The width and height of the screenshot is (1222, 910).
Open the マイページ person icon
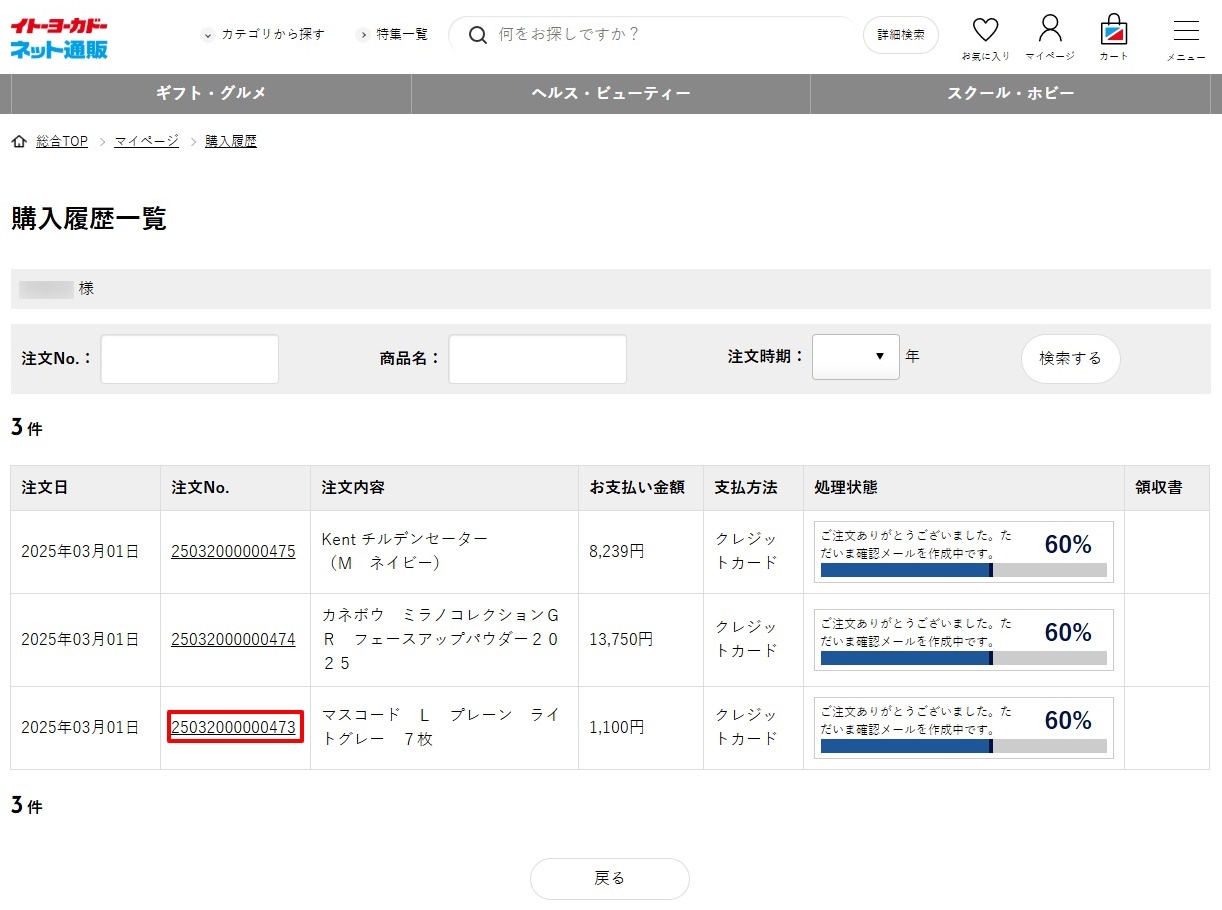coord(1049,30)
